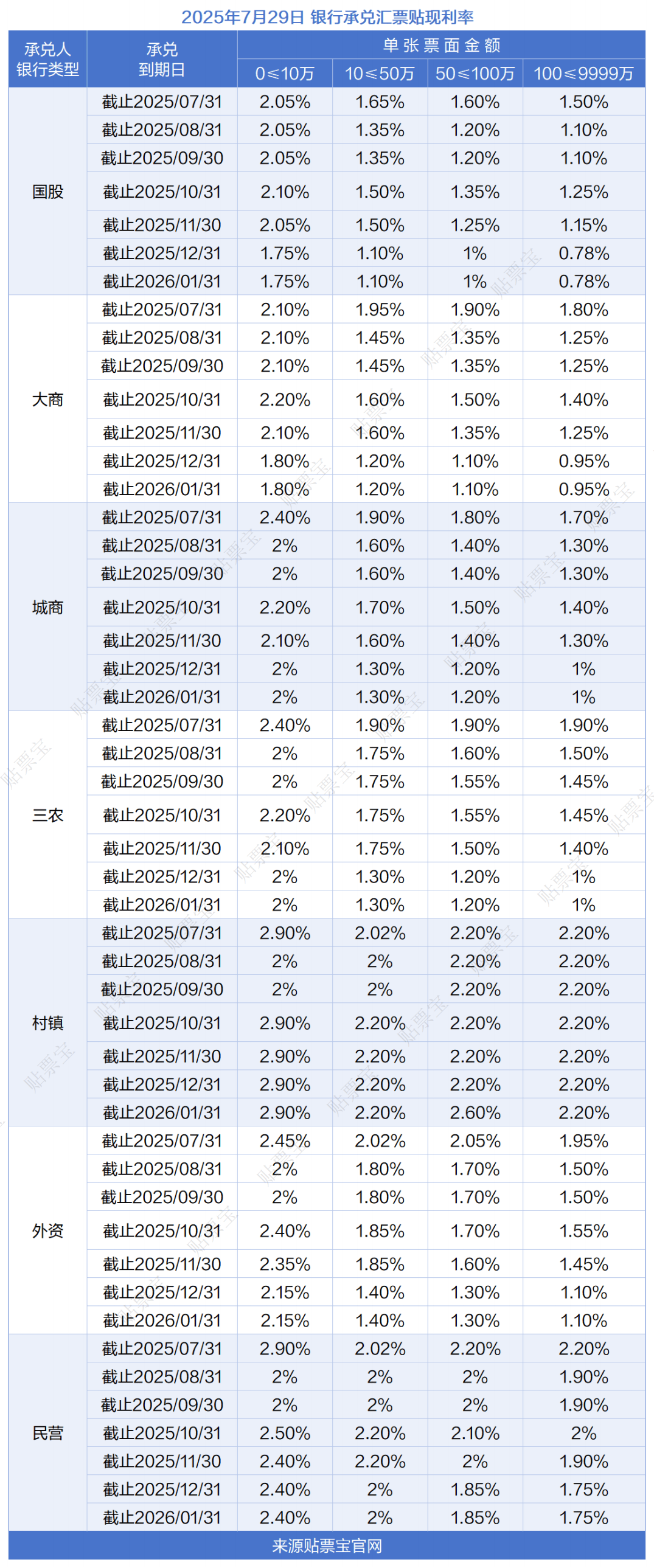Image resolution: width=654 pixels, height=1568 pixels.
Task: Click the 三农 bank type cell
Action: coord(47,814)
